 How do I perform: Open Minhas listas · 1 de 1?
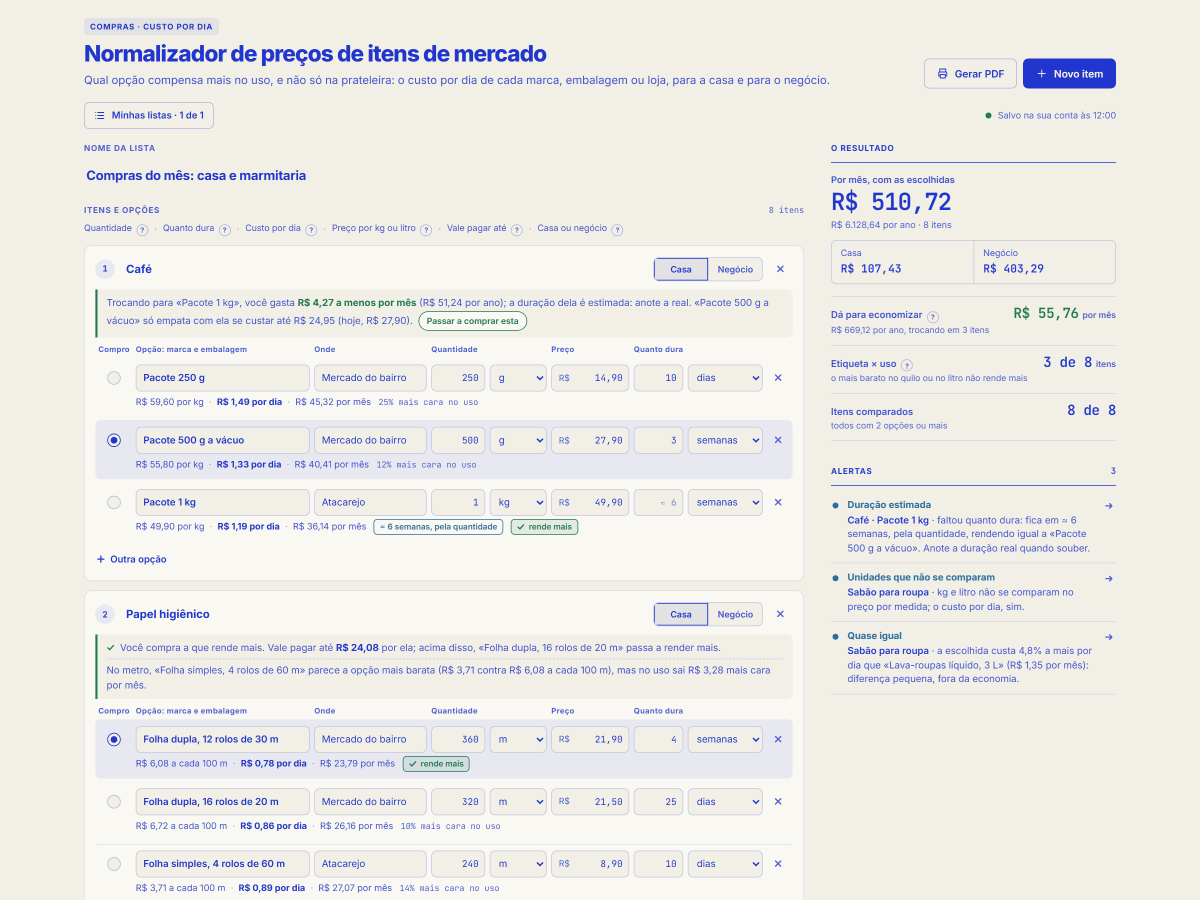[x=149, y=115]
